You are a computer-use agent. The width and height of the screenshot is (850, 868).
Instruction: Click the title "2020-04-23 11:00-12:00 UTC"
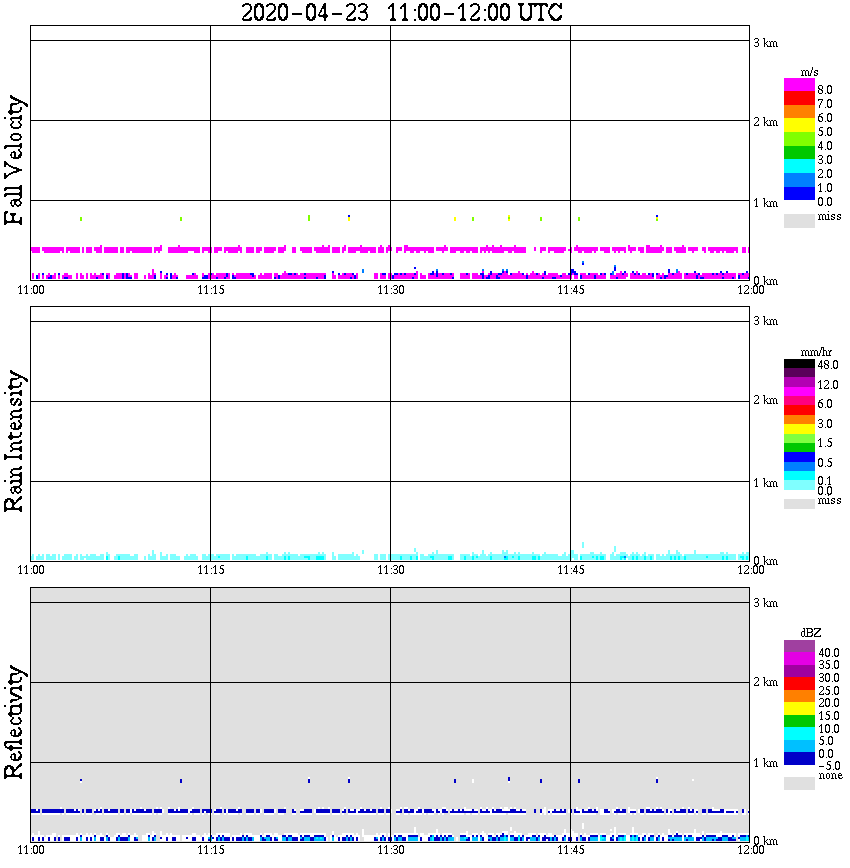point(401,12)
